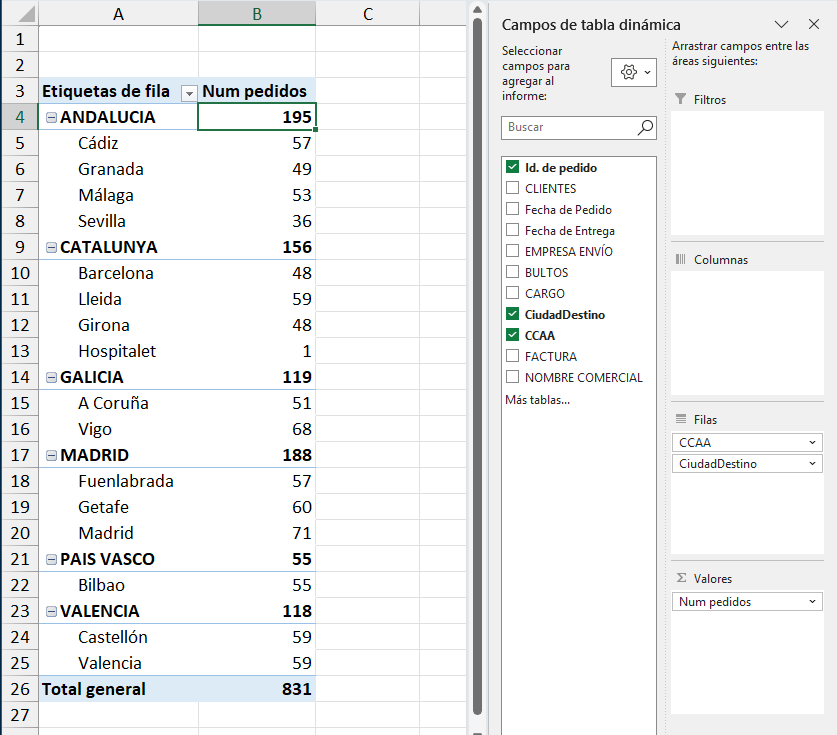This screenshot has width=837, height=735.
Task: Select column C header
Action: click(x=368, y=13)
